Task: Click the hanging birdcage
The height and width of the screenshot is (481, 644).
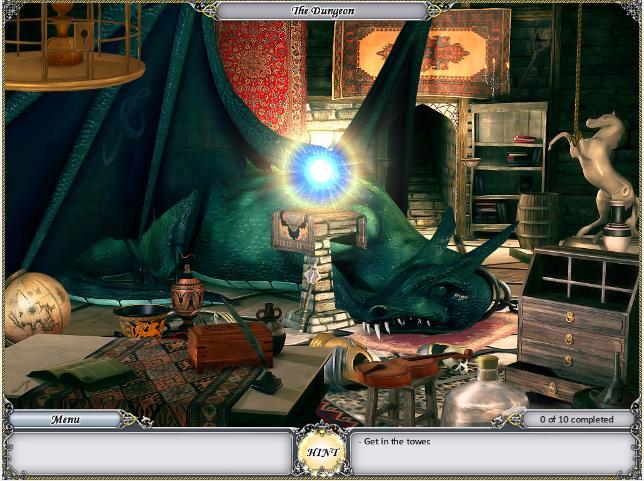Action: click(72, 46)
